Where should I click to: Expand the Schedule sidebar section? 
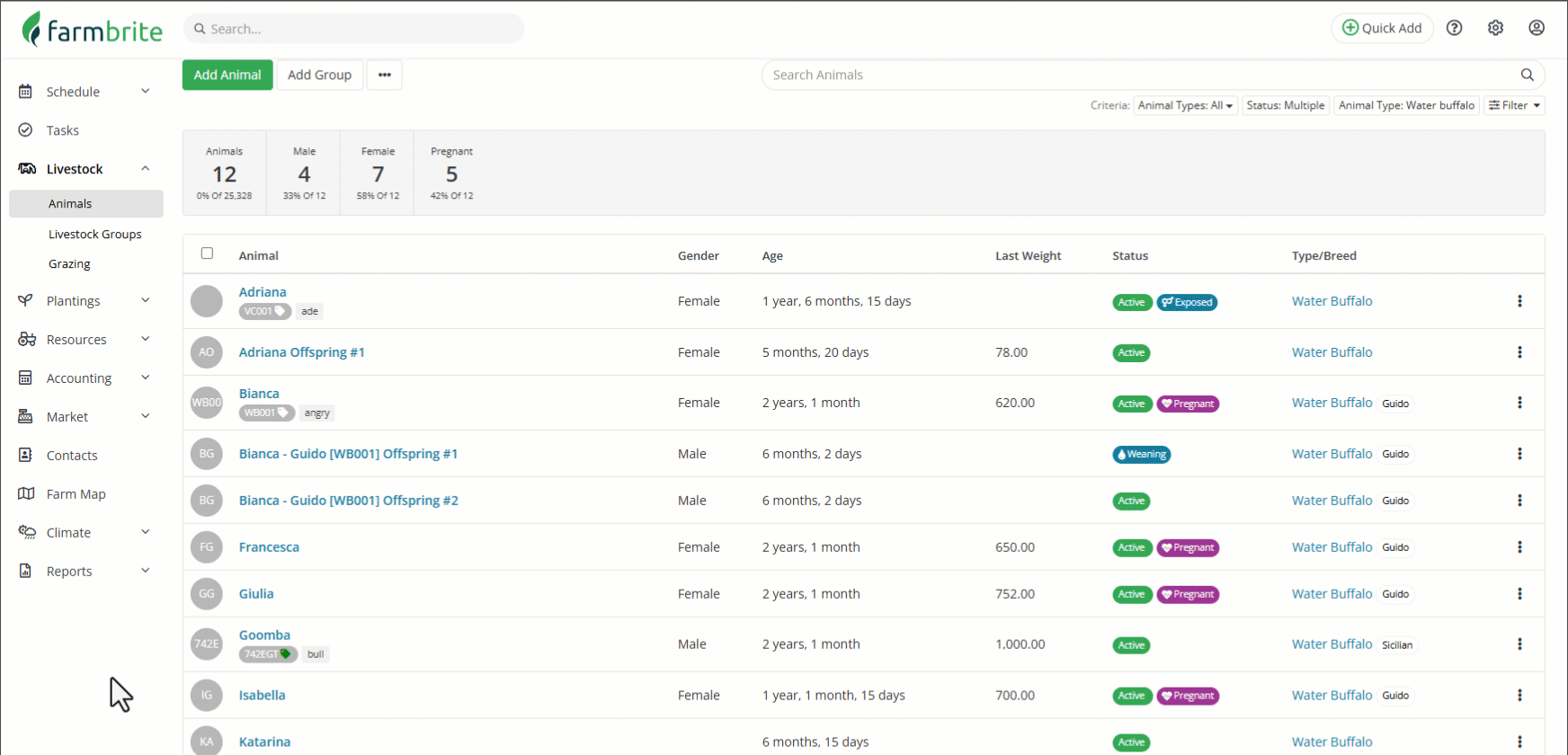pyautogui.click(x=146, y=91)
